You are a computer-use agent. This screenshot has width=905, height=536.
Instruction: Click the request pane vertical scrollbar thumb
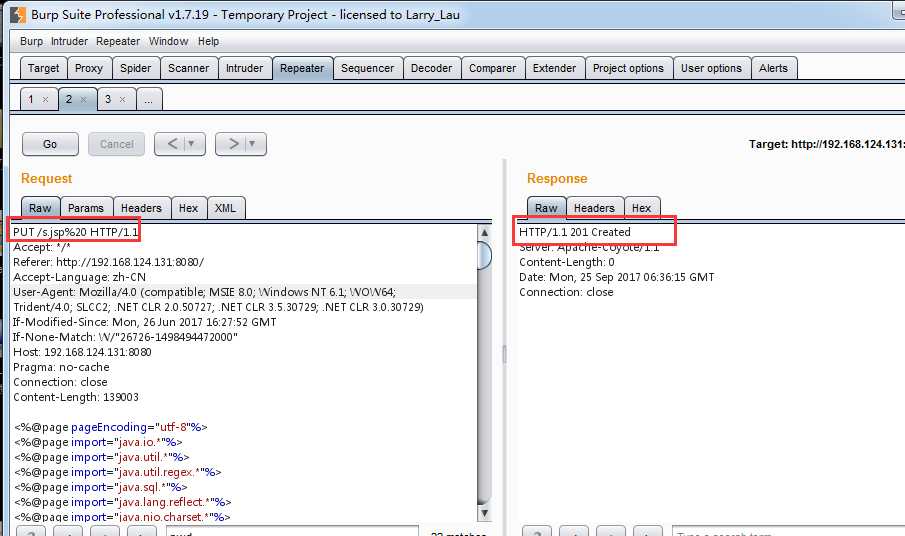click(x=485, y=256)
